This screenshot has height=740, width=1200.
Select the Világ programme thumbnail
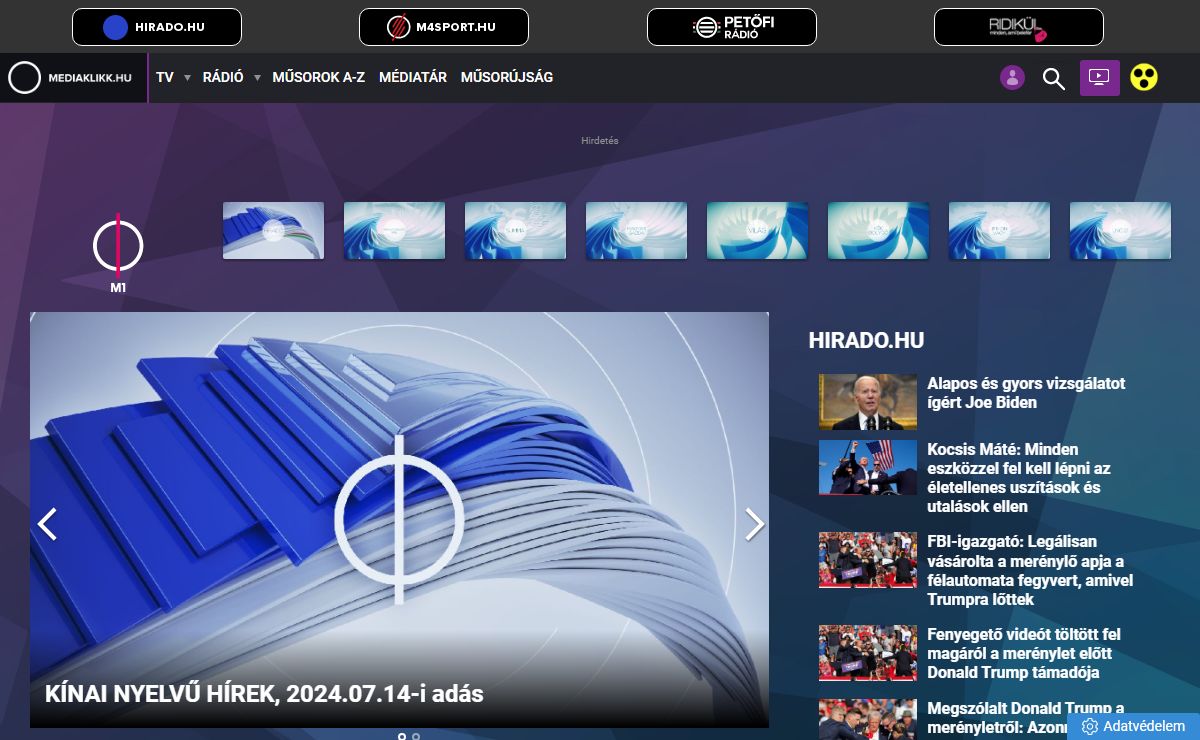coord(757,231)
